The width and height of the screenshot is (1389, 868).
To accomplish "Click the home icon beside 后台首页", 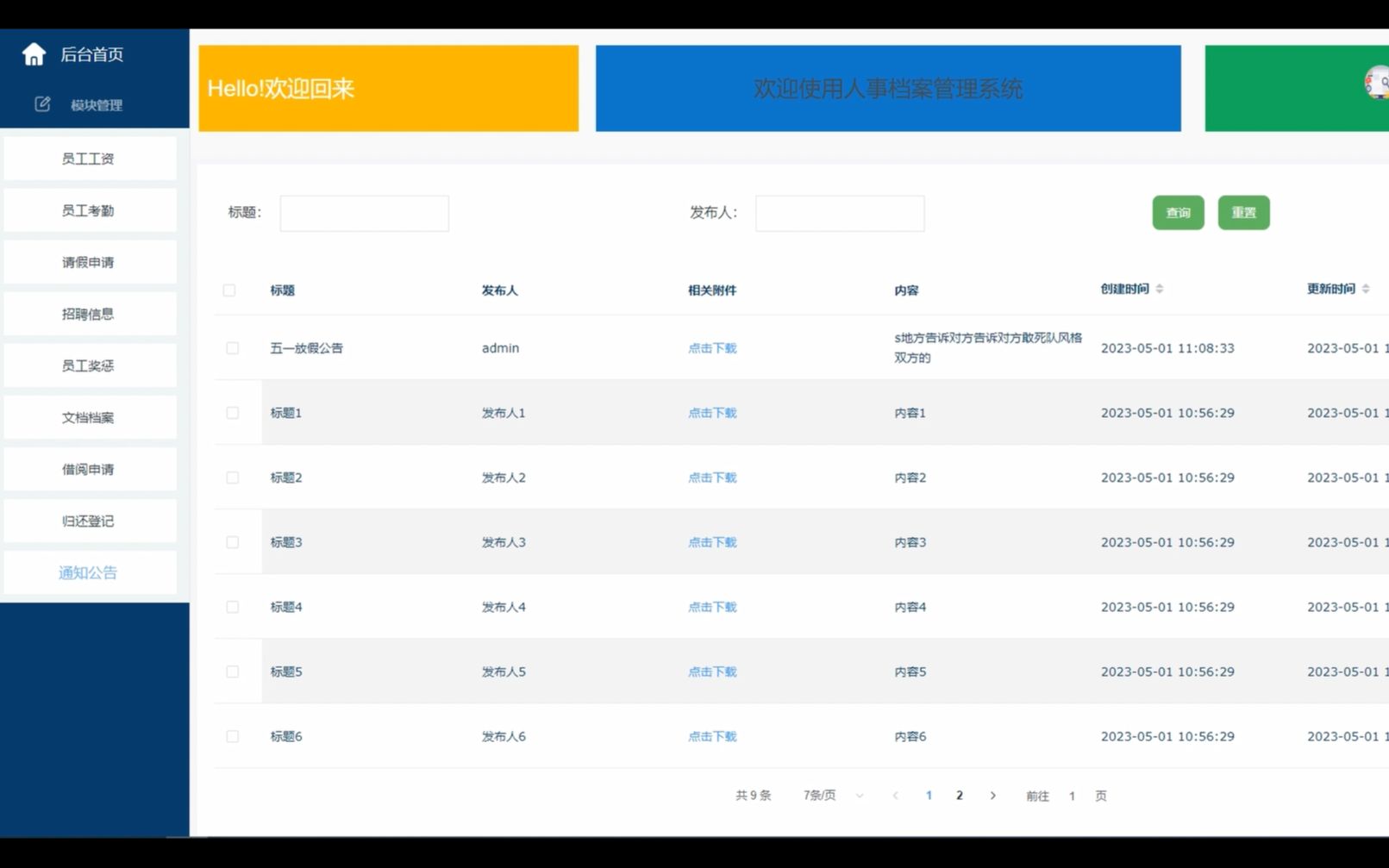I will pyautogui.click(x=34, y=54).
